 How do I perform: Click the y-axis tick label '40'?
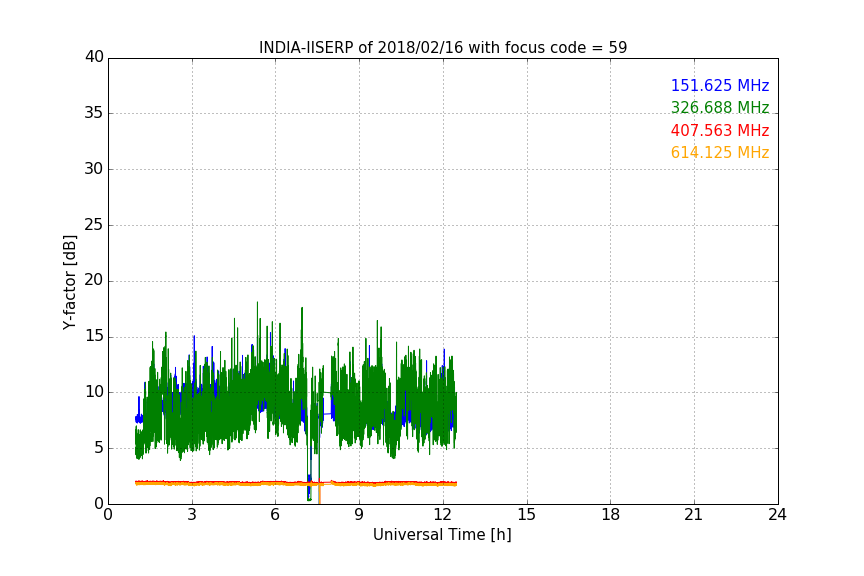click(94, 57)
